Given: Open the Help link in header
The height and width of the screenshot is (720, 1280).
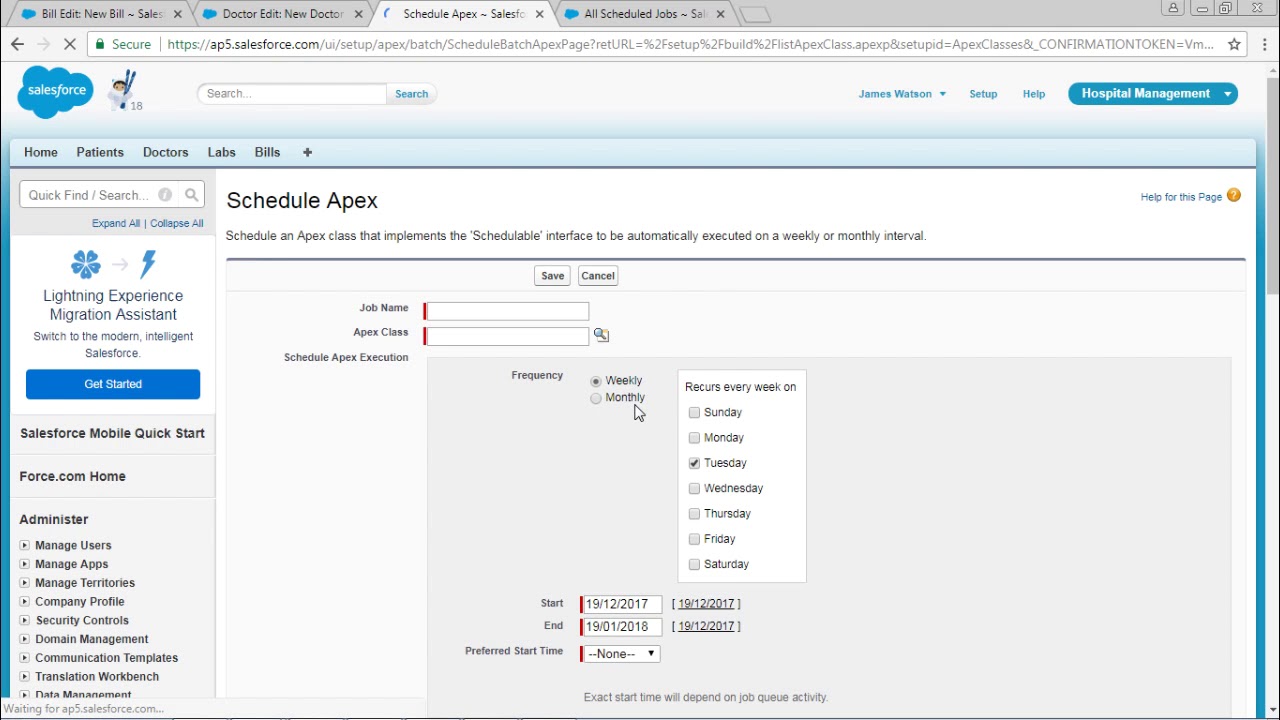Looking at the screenshot, I should (x=1034, y=94).
